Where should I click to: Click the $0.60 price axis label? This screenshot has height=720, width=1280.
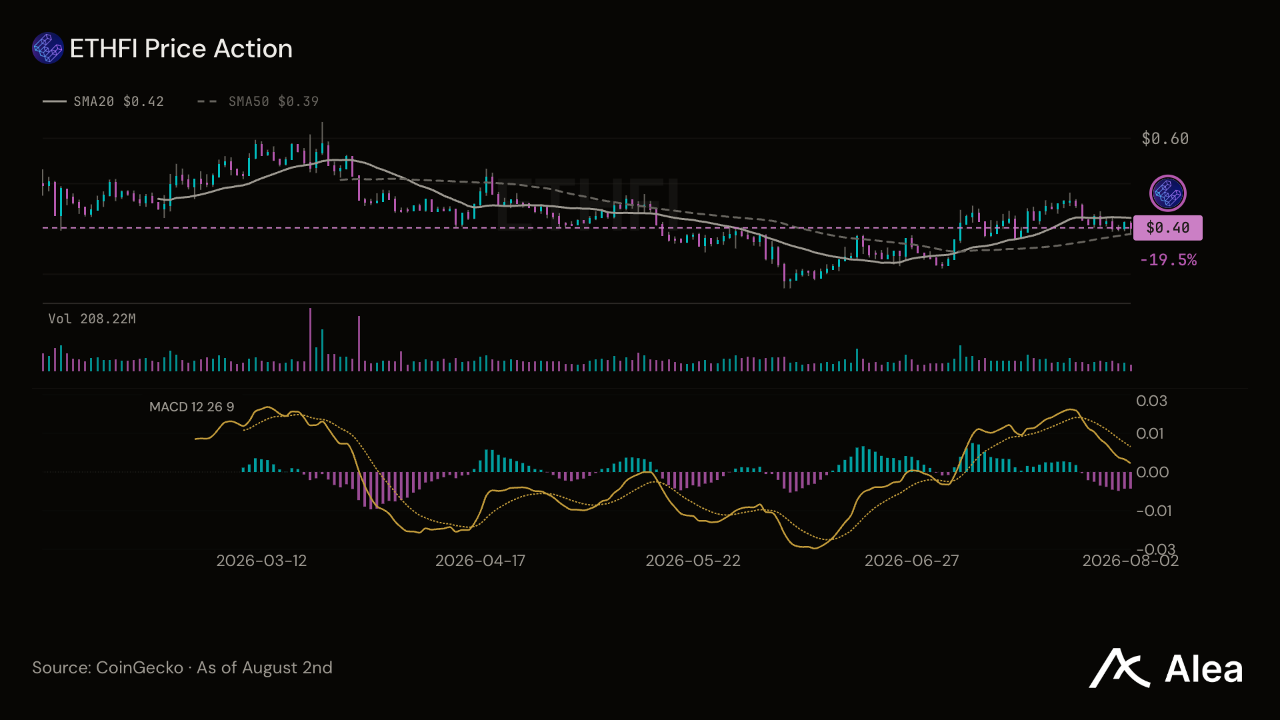tap(1165, 139)
